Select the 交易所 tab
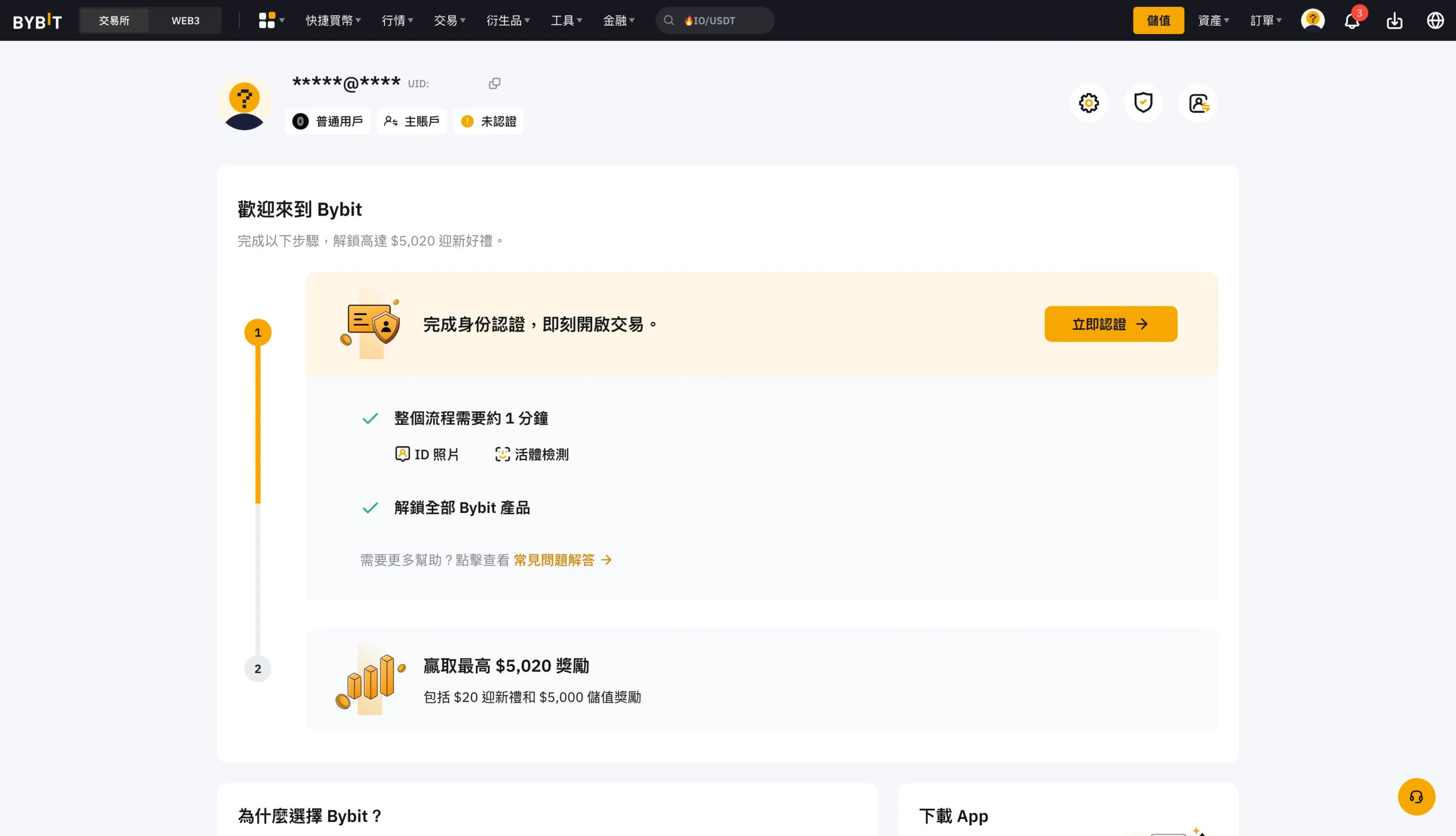 click(114, 20)
